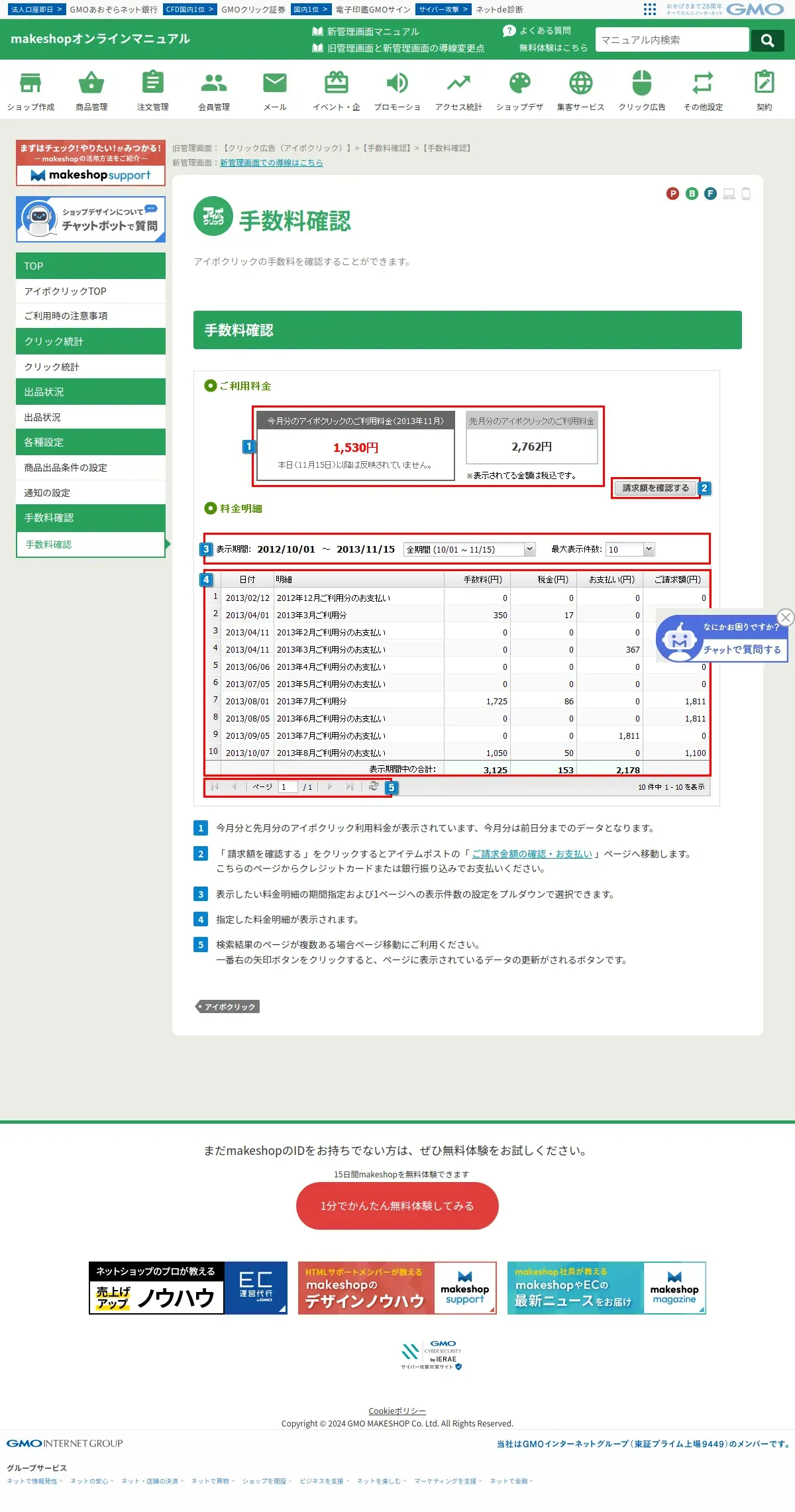Expand マーケティングを支援 group service
The width and height of the screenshot is (795, 1512).
pos(448,1481)
